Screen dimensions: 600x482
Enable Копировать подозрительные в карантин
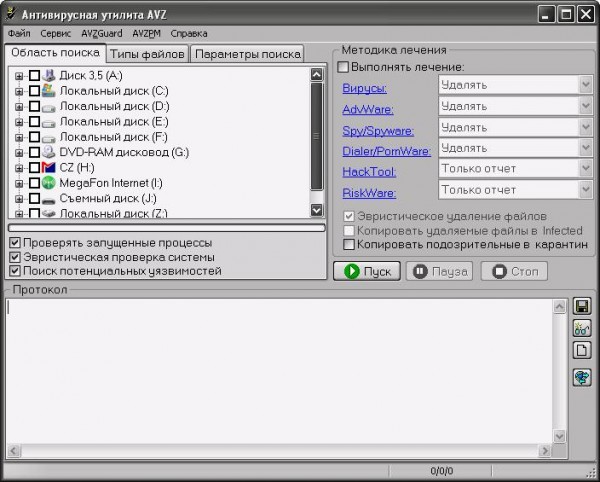[x=349, y=244]
